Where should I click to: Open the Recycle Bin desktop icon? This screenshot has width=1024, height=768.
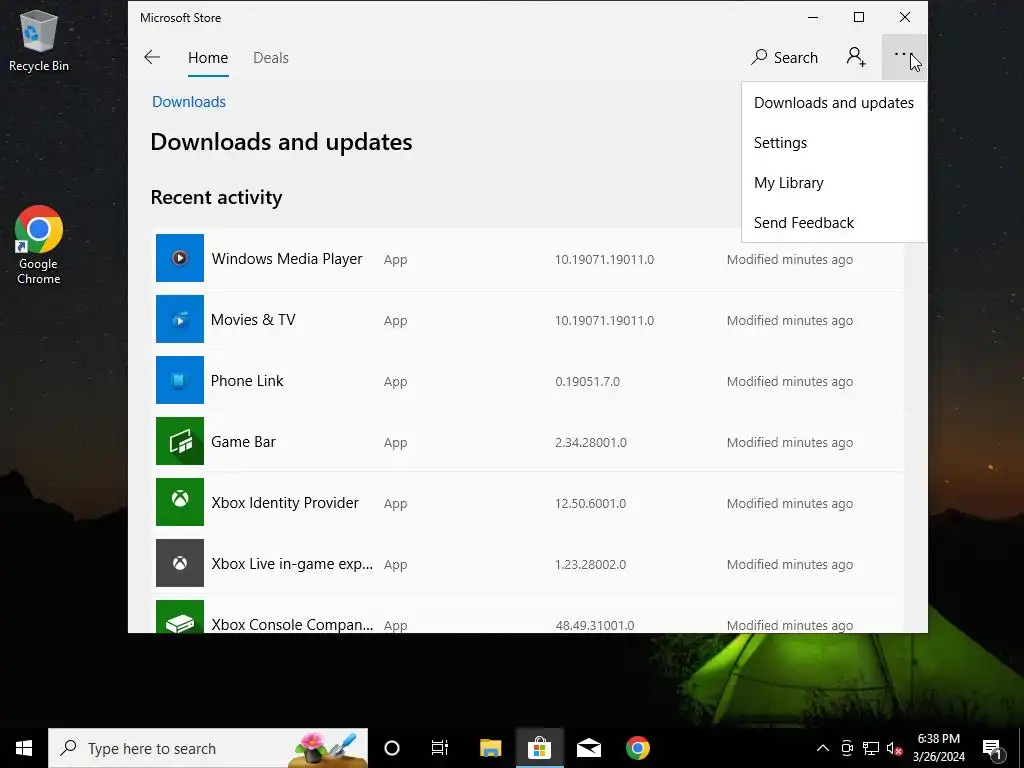pyautogui.click(x=39, y=40)
